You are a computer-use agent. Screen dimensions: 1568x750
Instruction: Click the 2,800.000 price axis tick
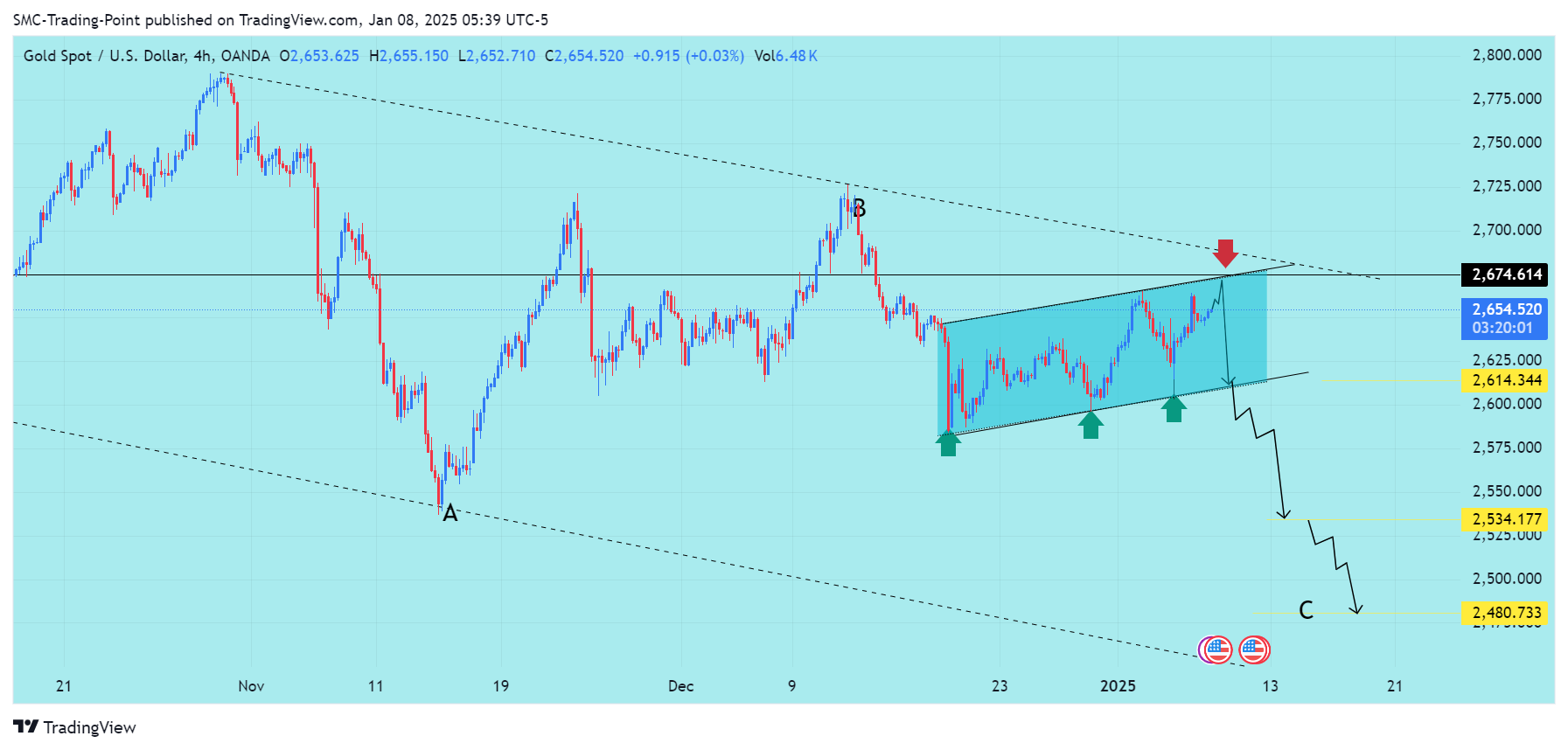point(1507,55)
